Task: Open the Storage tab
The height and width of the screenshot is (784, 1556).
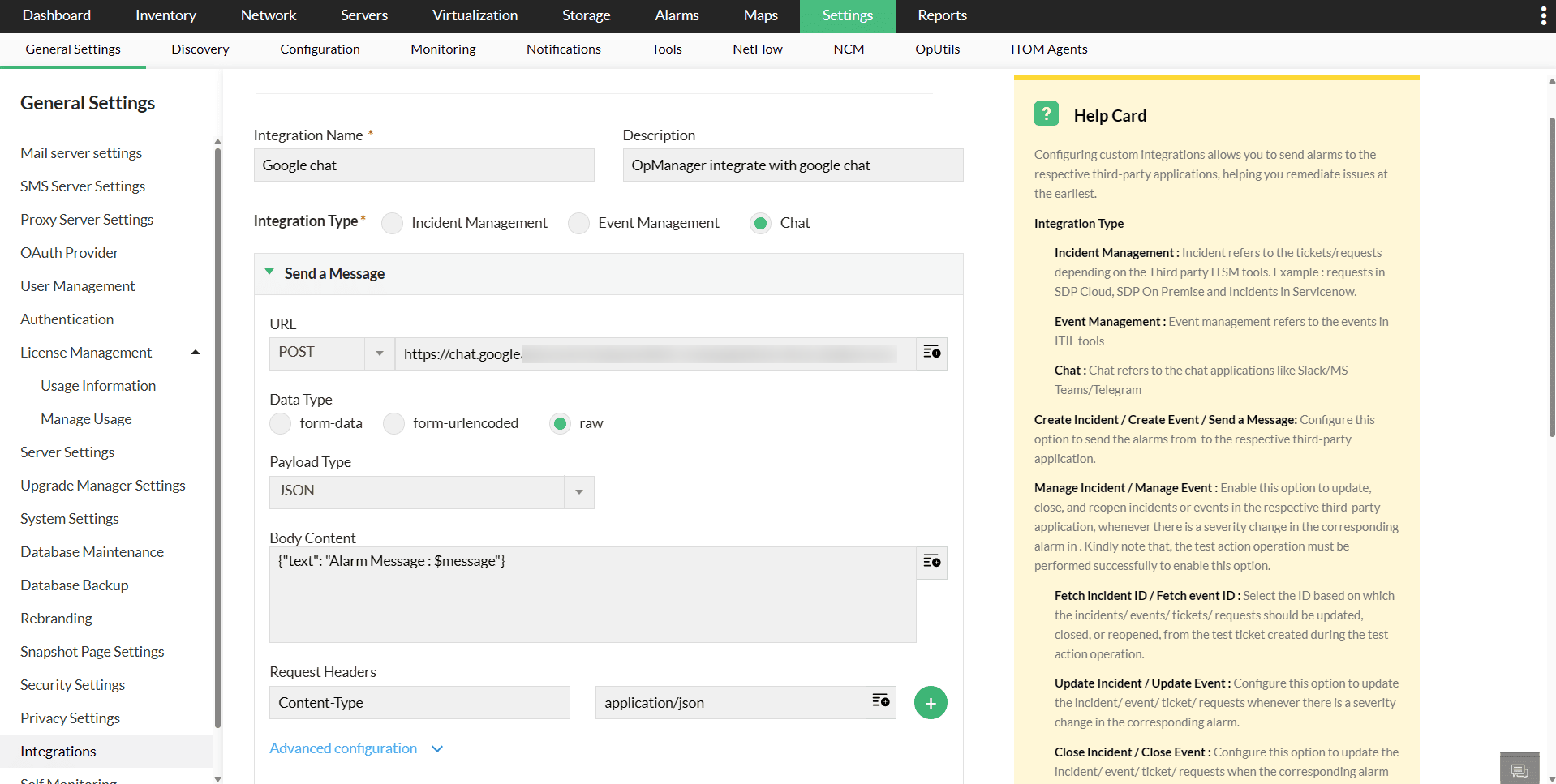Action: (587, 15)
